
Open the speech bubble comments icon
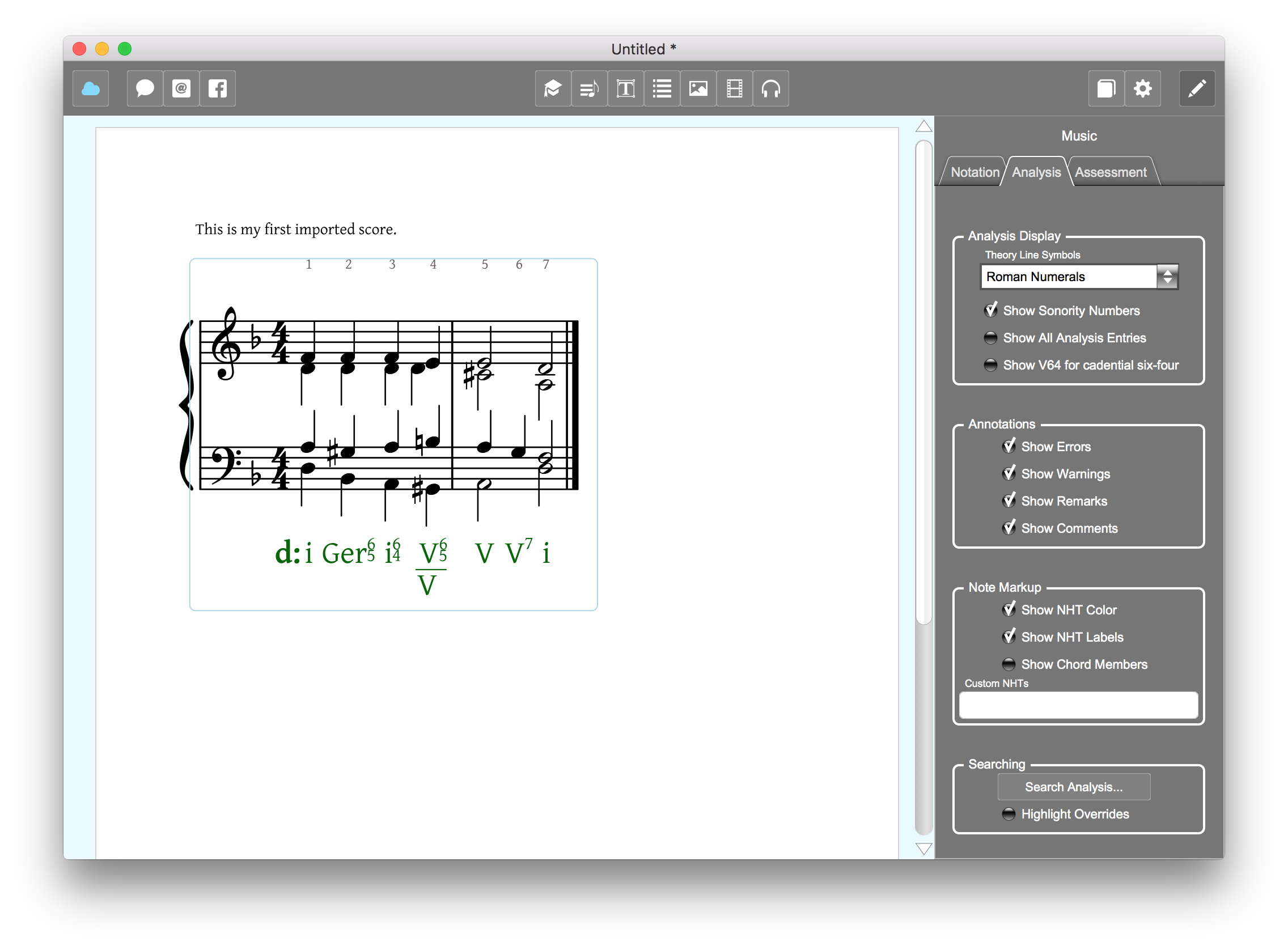click(145, 88)
